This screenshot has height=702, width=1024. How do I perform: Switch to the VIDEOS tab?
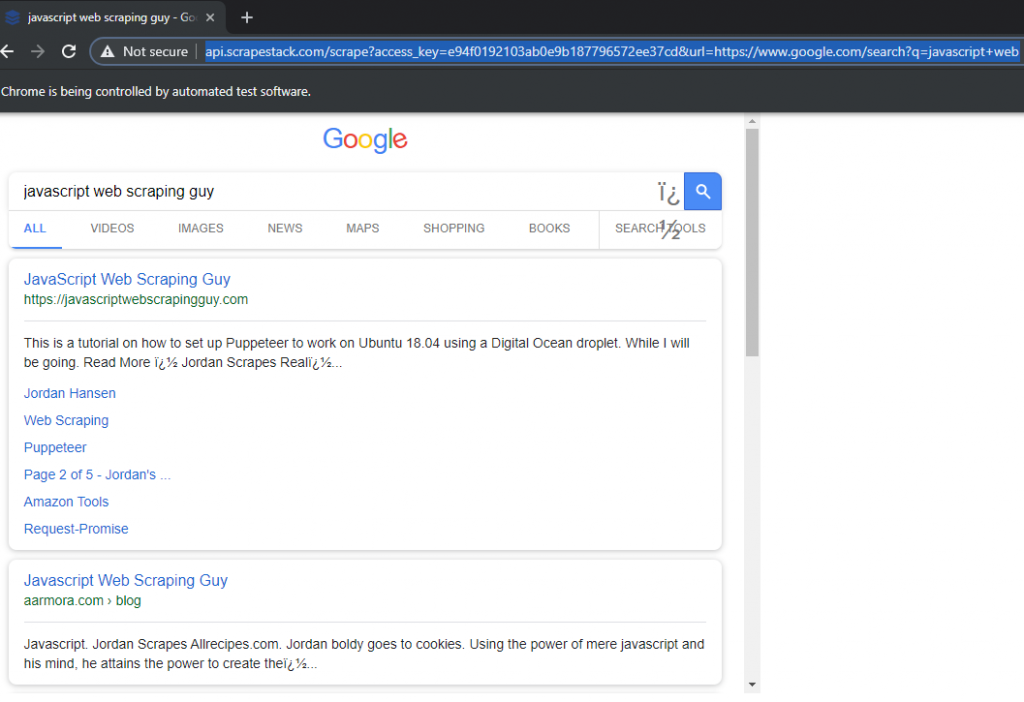pos(112,229)
